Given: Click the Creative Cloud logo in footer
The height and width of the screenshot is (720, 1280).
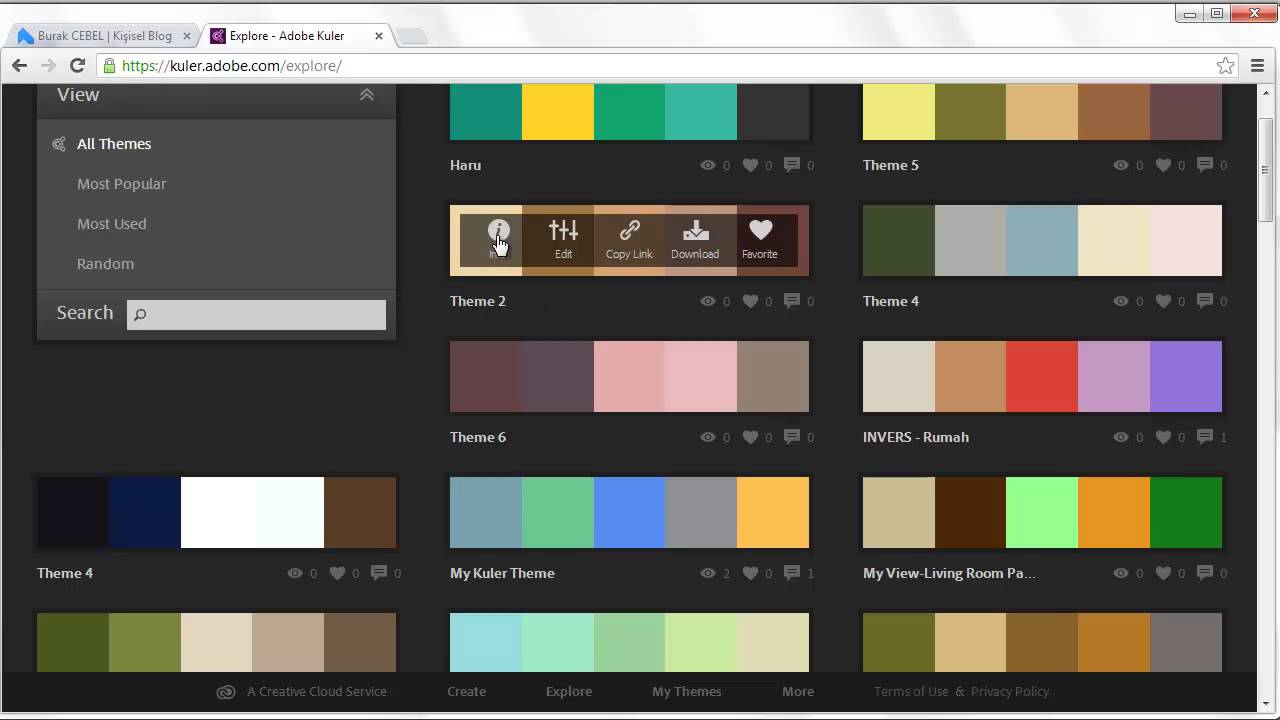Looking at the screenshot, I should [x=226, y=691].
